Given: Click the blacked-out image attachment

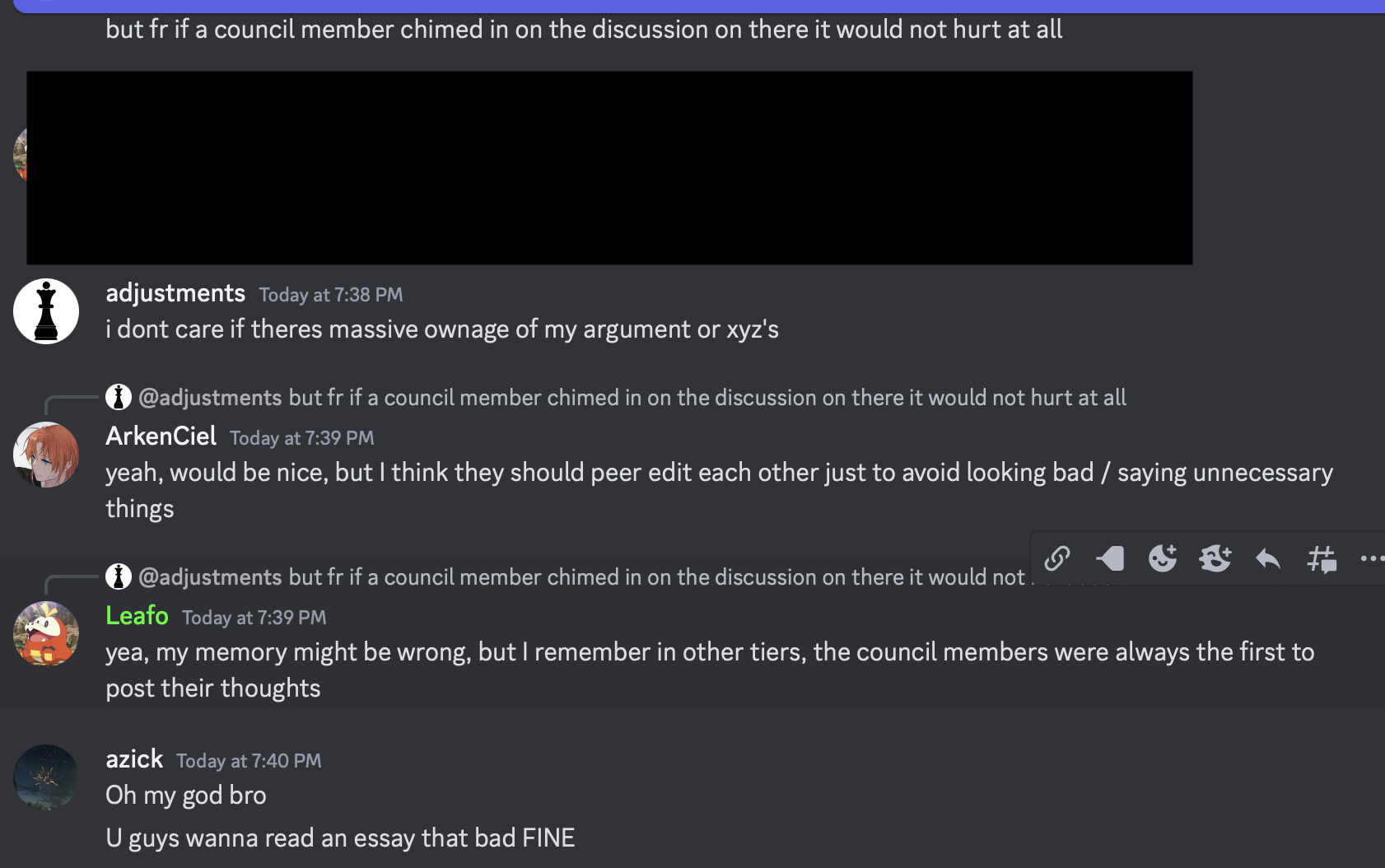Looking at the screenshot, I should click(609, 168).
